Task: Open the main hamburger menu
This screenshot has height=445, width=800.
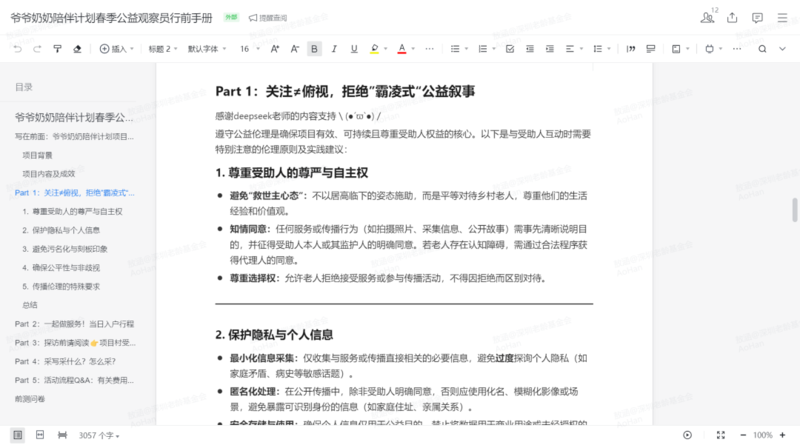Action: coord(782,17)
